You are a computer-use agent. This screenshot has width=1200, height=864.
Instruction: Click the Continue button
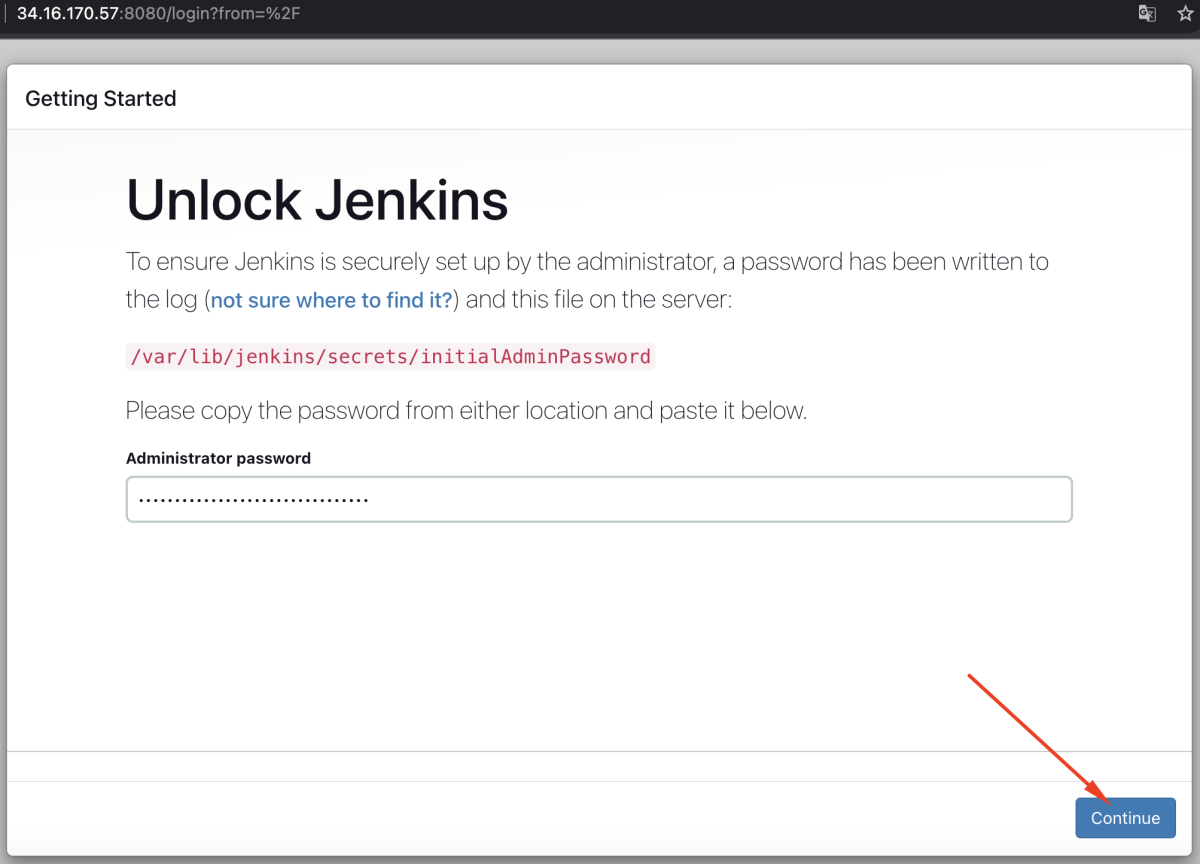pyautogui.click(x=1125, y=818)
